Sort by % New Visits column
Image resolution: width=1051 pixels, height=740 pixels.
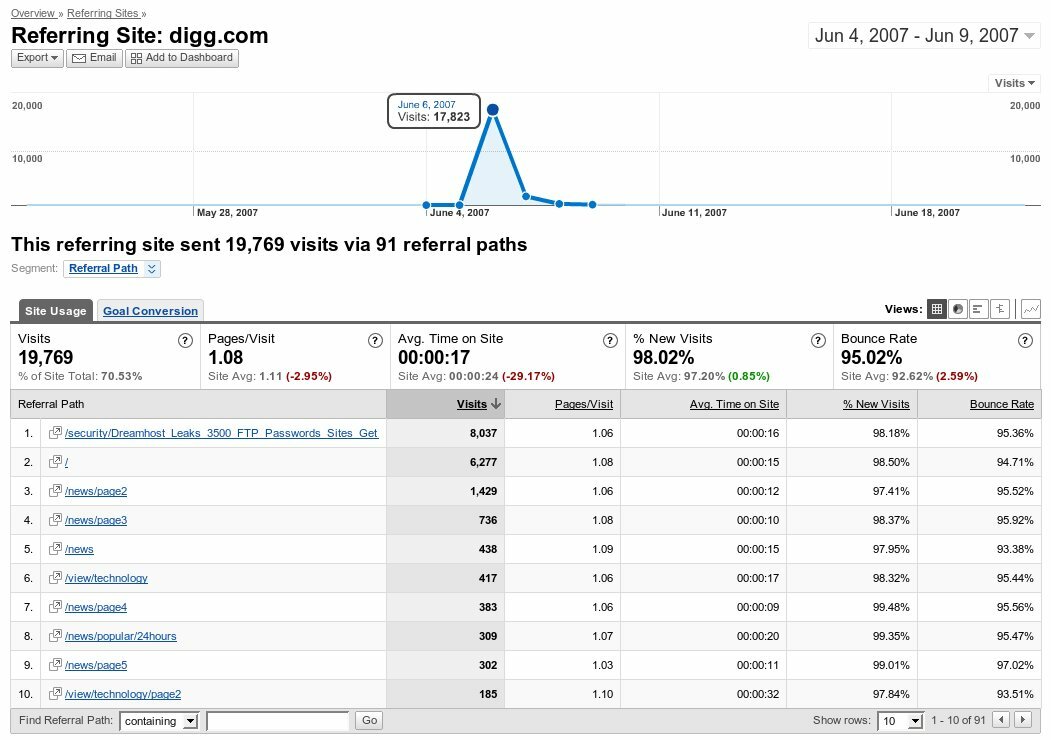(x=876, y=404)
